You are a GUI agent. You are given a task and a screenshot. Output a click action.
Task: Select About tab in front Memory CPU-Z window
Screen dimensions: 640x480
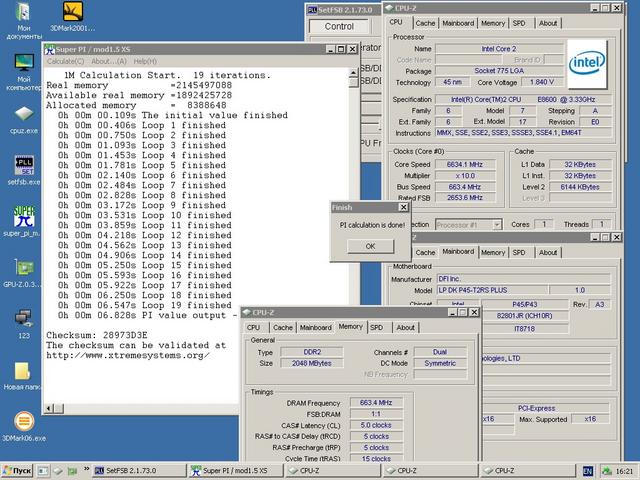[405, 327]
